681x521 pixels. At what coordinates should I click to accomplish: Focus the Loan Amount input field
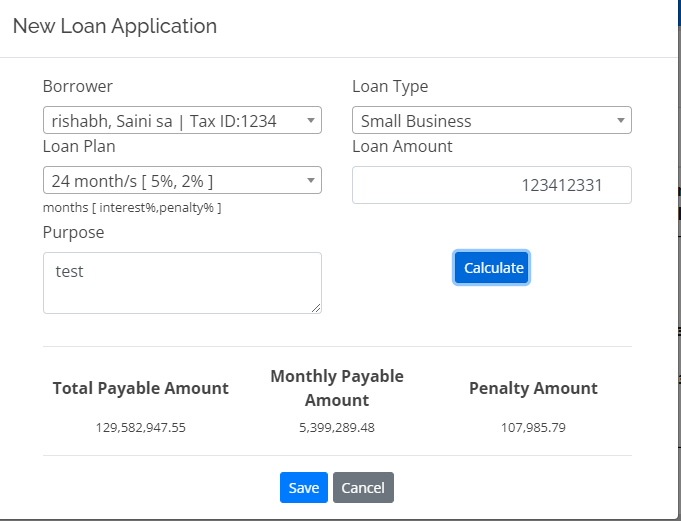click(492, 185)
